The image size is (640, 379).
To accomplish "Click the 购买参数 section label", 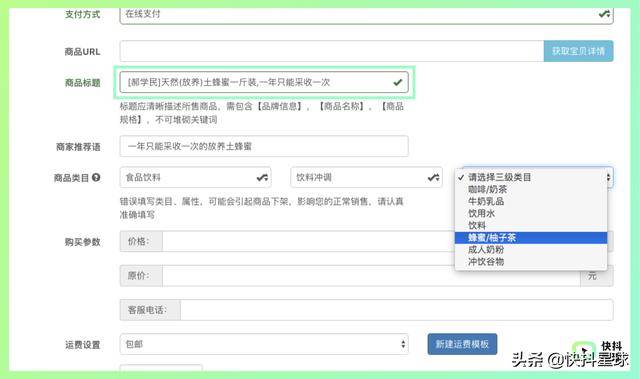I will click(82, 242).
